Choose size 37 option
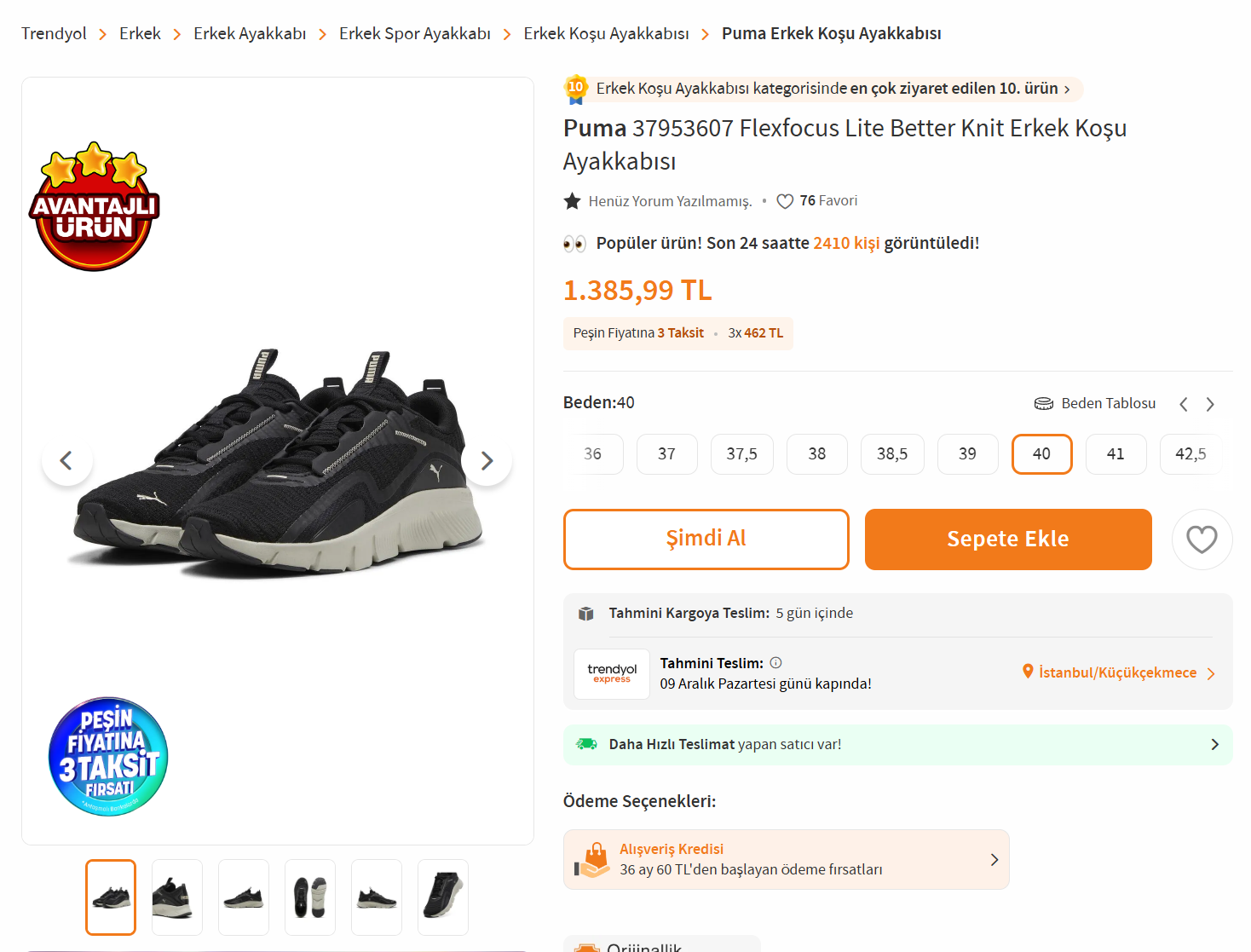The image size is (1251, 952). click(666, 454)
